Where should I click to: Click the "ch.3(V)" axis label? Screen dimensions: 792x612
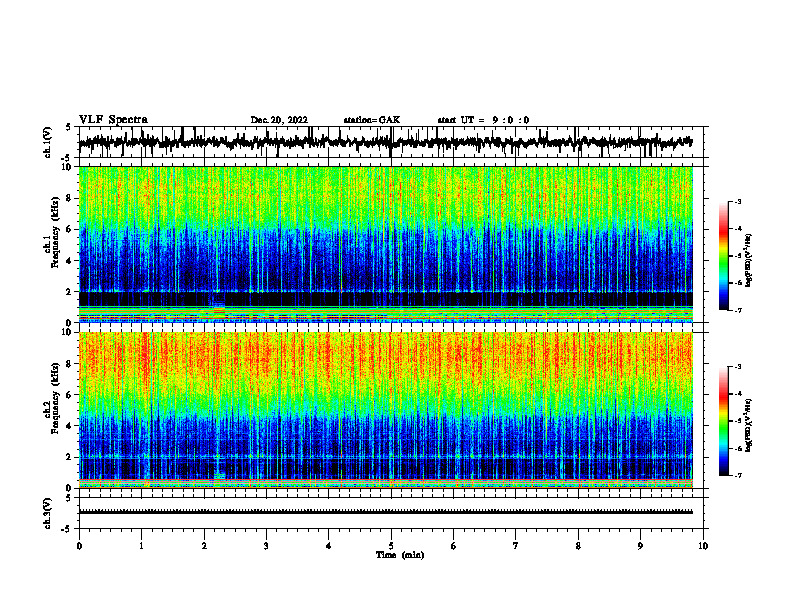coord(48,513)
